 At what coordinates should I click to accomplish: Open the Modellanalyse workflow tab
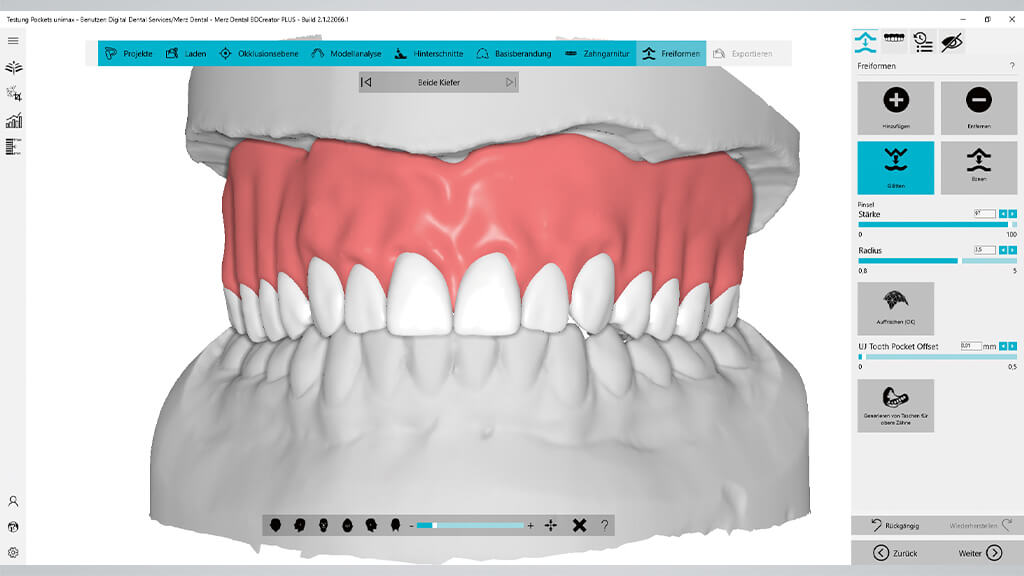(347, 54)
